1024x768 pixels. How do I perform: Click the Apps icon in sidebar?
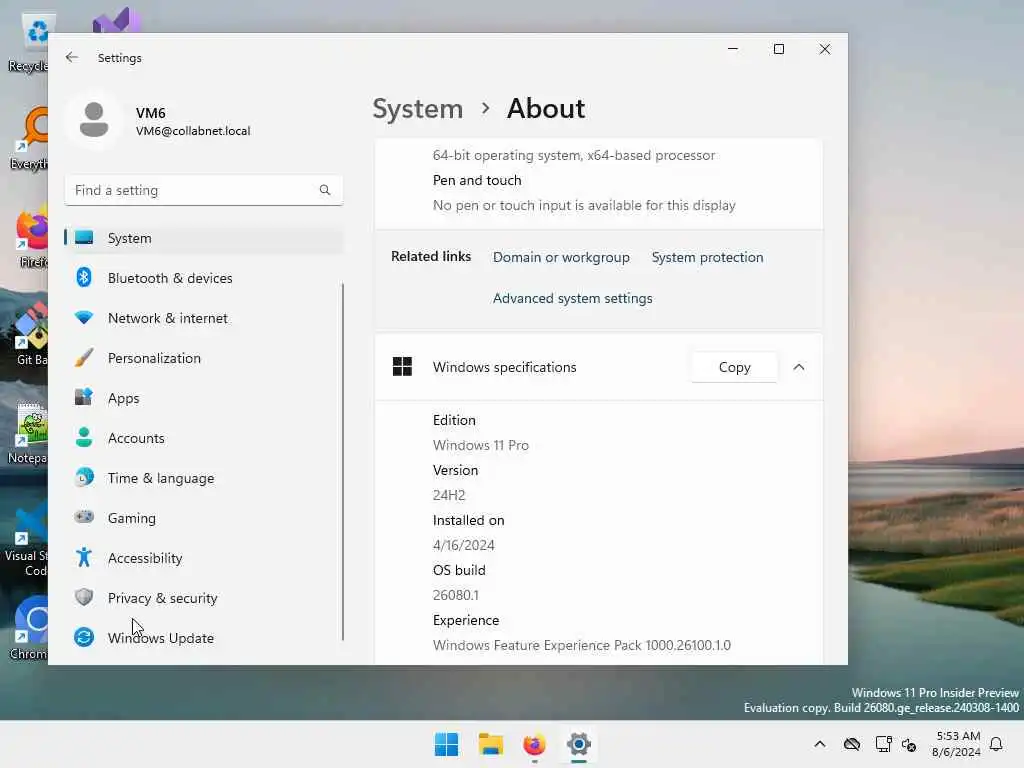point(84,398)
